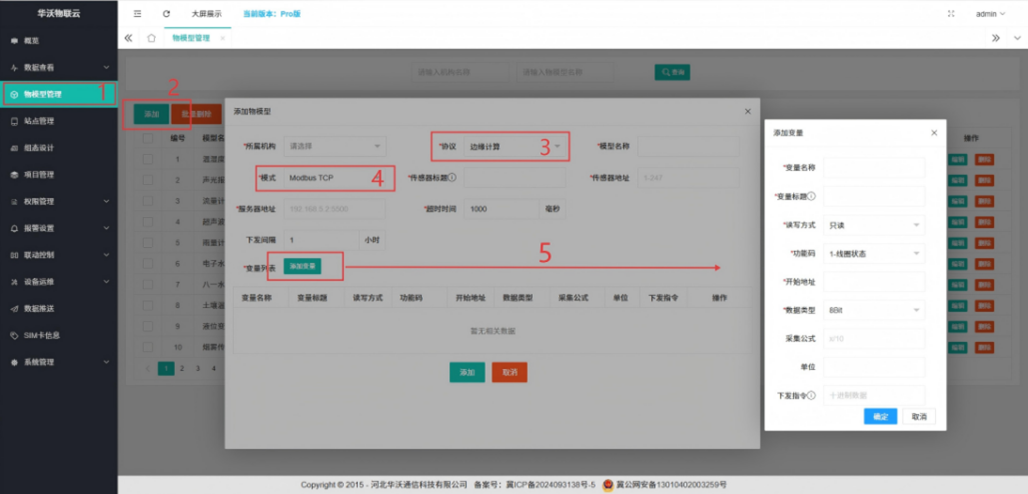Click the refresh icon in top bar

click(x=167, y=14)
